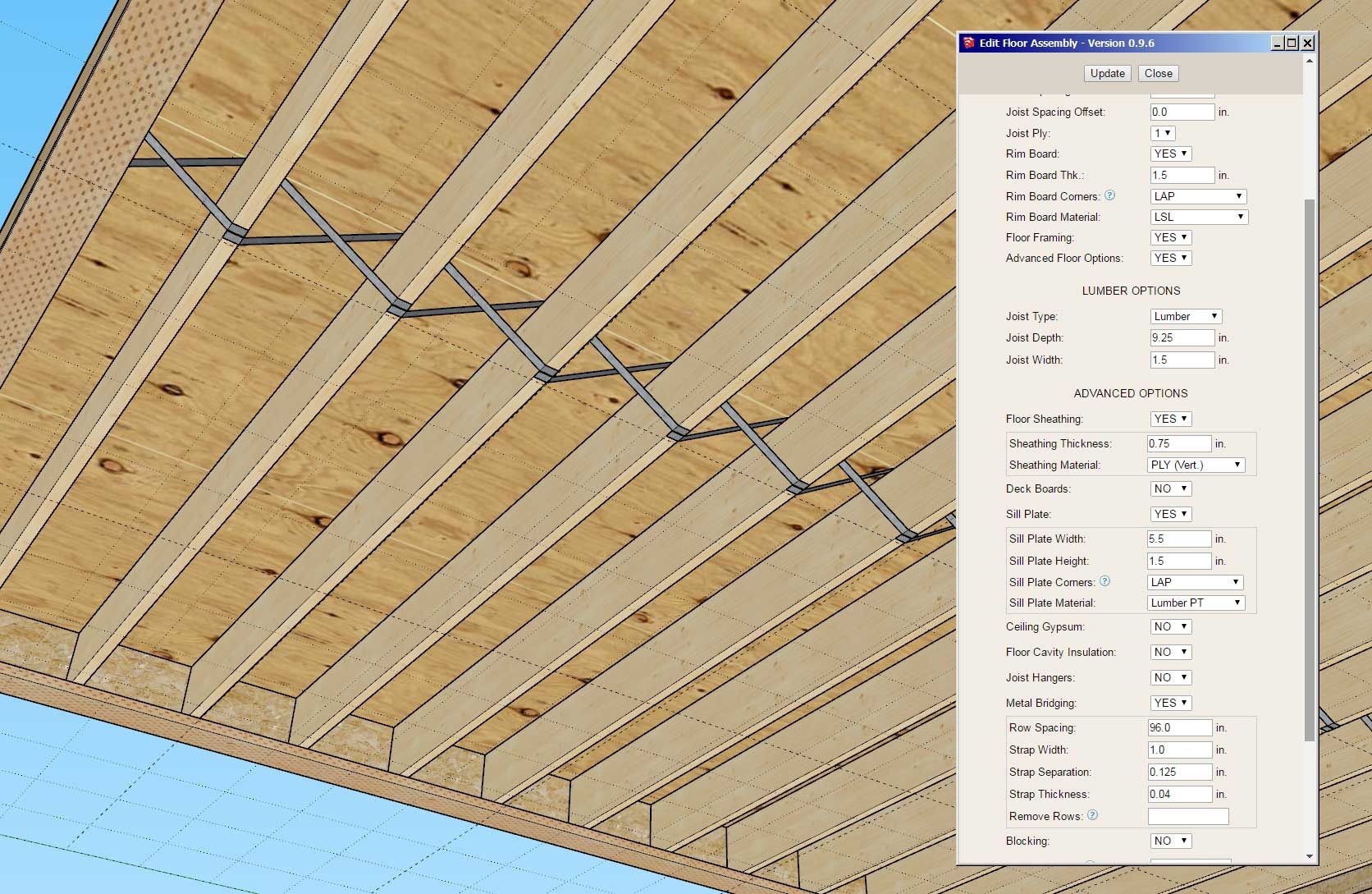This screenshot has height=894, width=1372.
Task: Open the Deck Boards dropdown
Action: [1171, 488]
